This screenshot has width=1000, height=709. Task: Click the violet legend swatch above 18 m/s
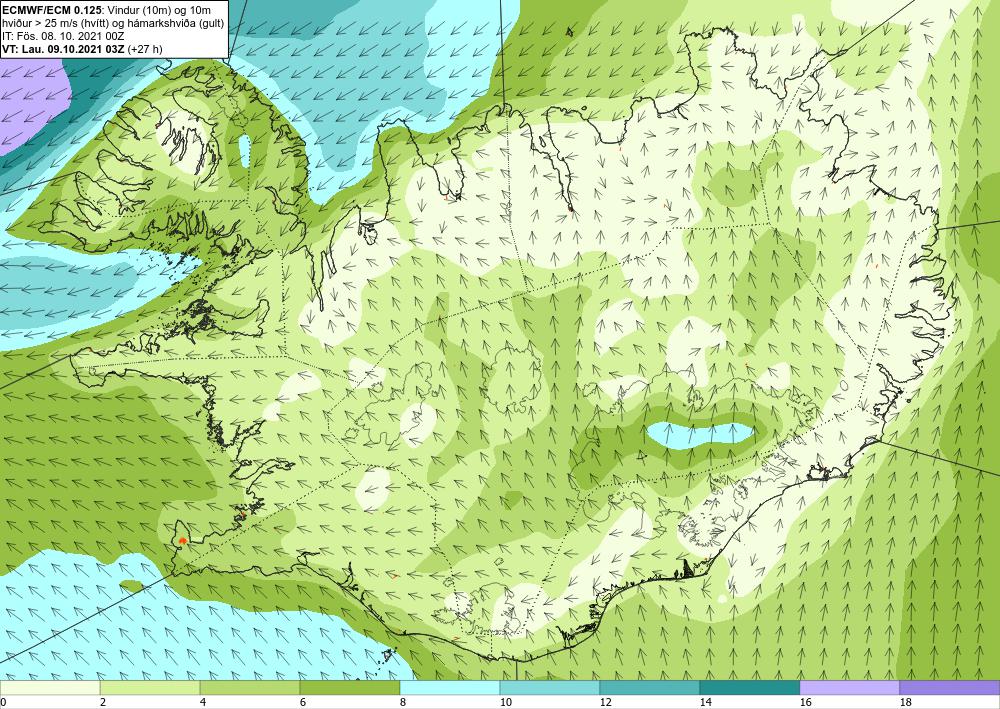click(x=950, y=688)
